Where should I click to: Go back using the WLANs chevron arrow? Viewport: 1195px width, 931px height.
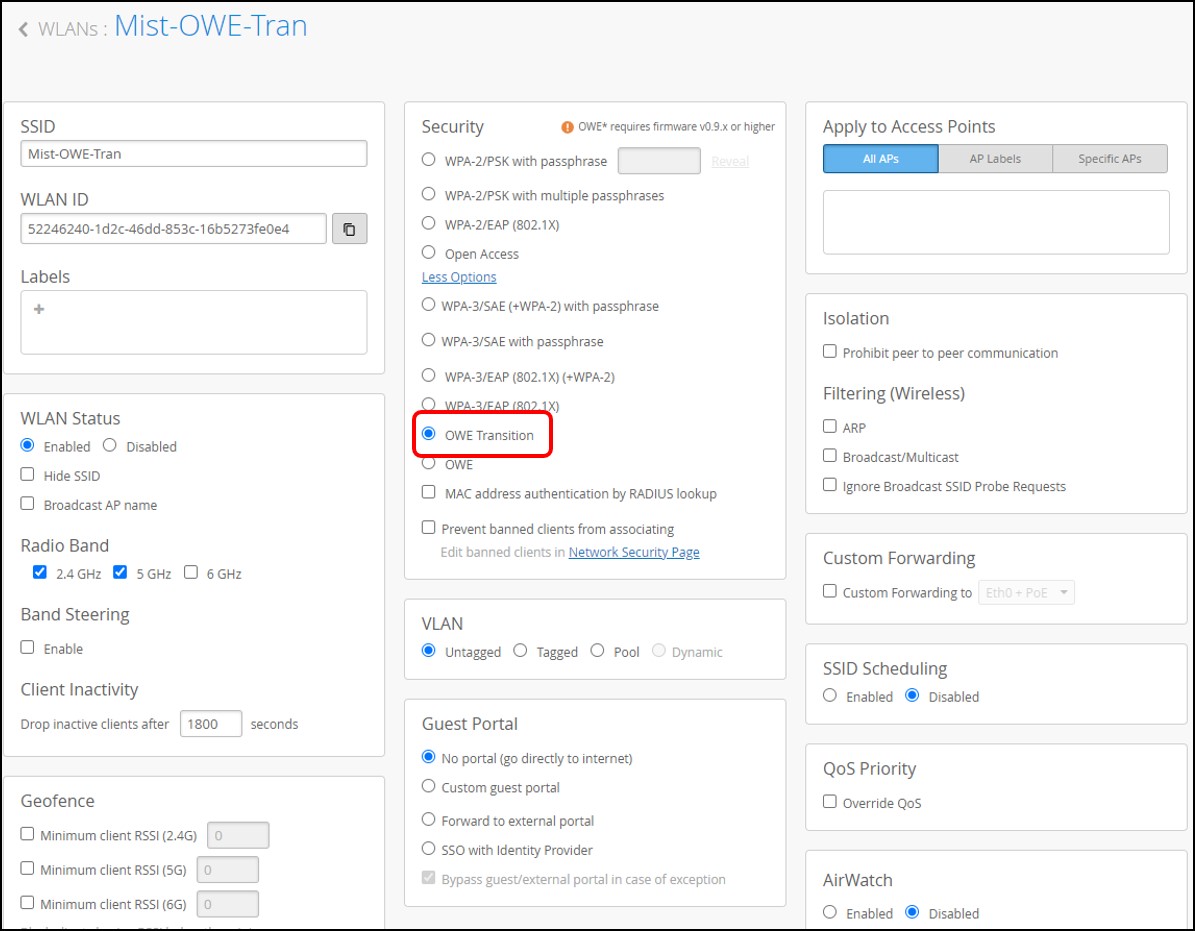click(23, 29)
